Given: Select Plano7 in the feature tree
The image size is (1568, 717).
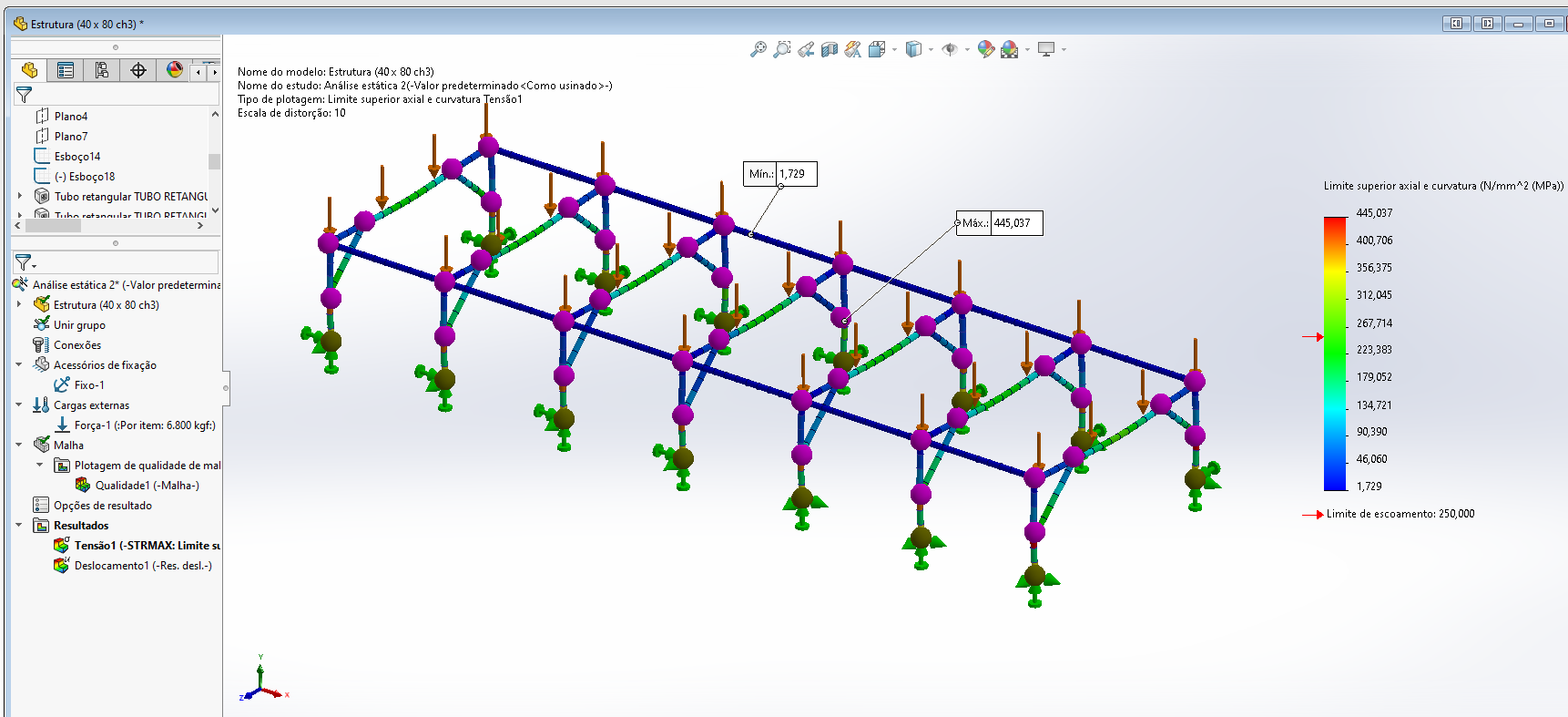Looking at the screenshot, I should coord(71,137).
